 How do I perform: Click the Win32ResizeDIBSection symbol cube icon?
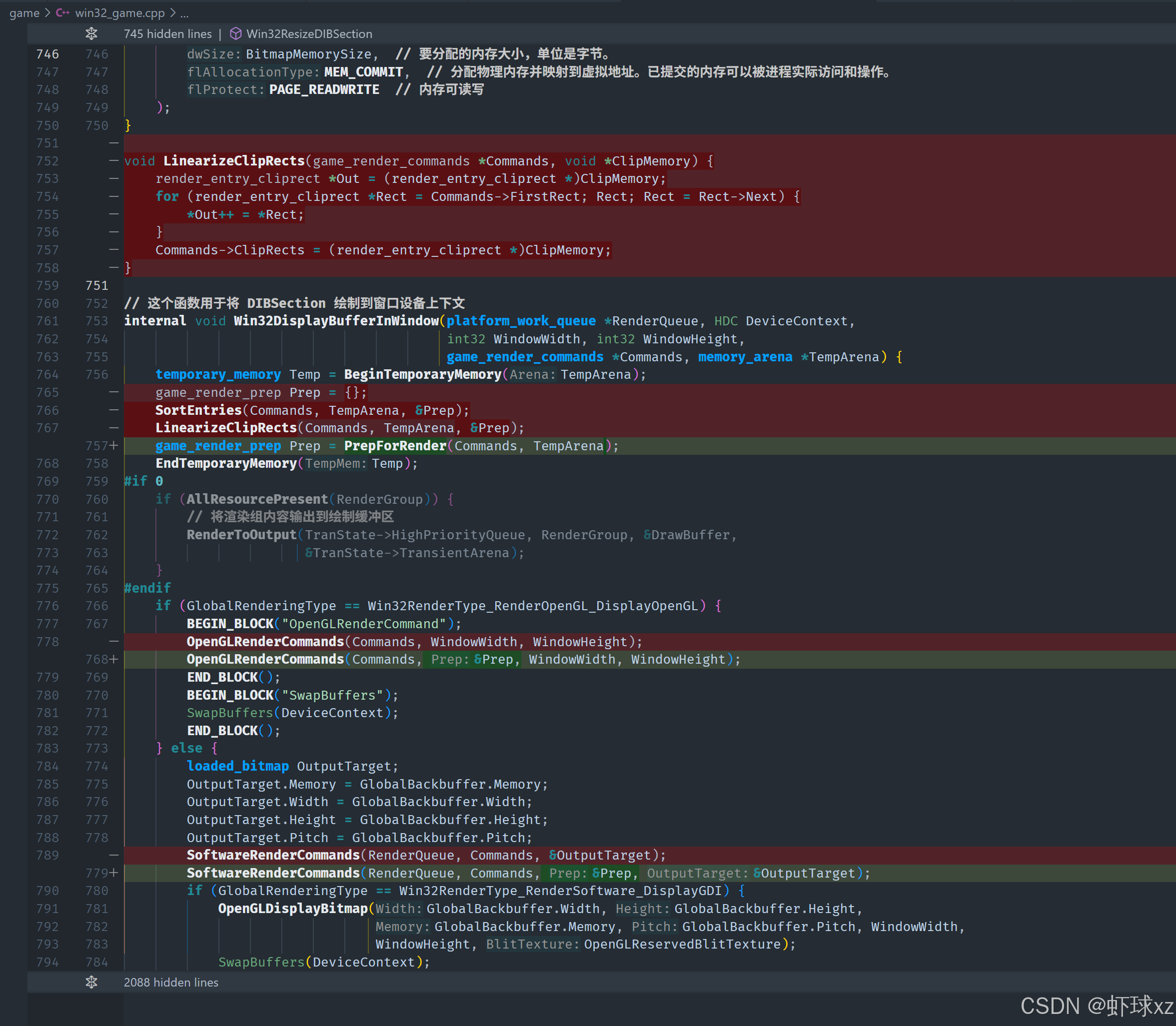(x=235, y=34)
